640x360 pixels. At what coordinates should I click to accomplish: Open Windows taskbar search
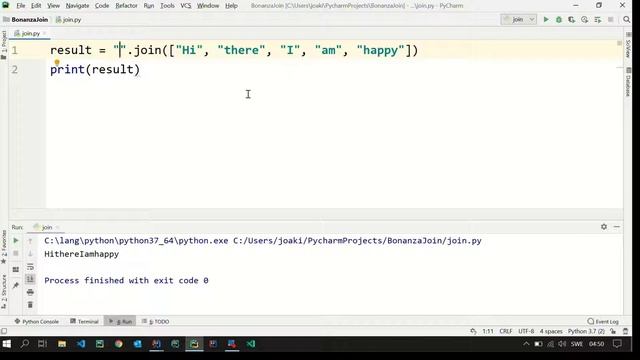tap(24, 344)
